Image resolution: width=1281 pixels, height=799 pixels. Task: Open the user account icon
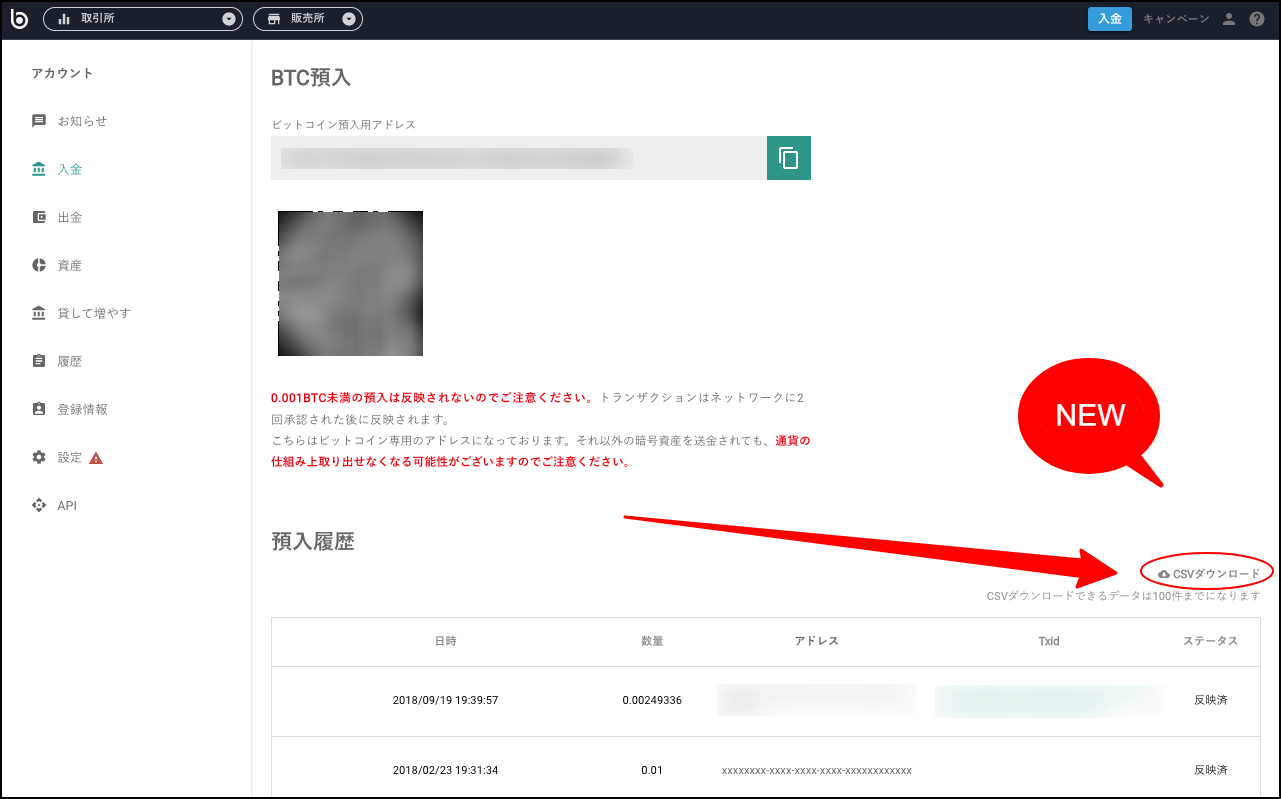pyautogui.click(x=1230, y=19)
